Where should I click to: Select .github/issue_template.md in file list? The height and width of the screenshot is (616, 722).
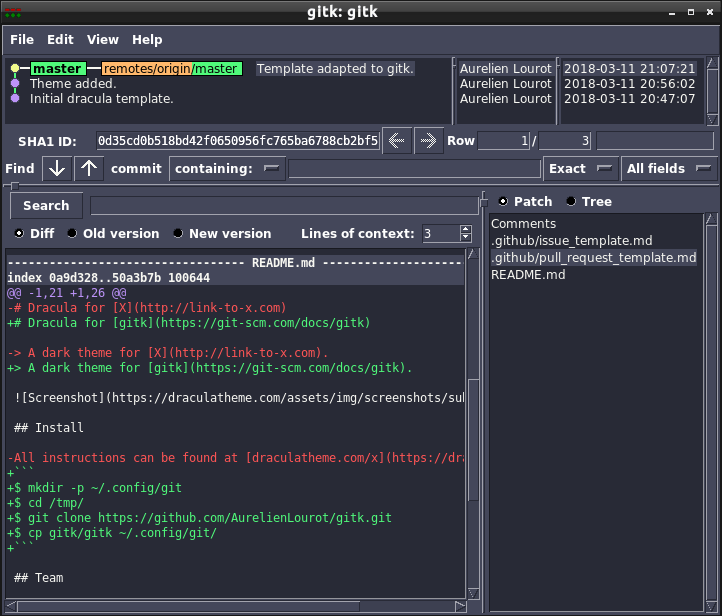pyautogui.click(x=571, y=241)
